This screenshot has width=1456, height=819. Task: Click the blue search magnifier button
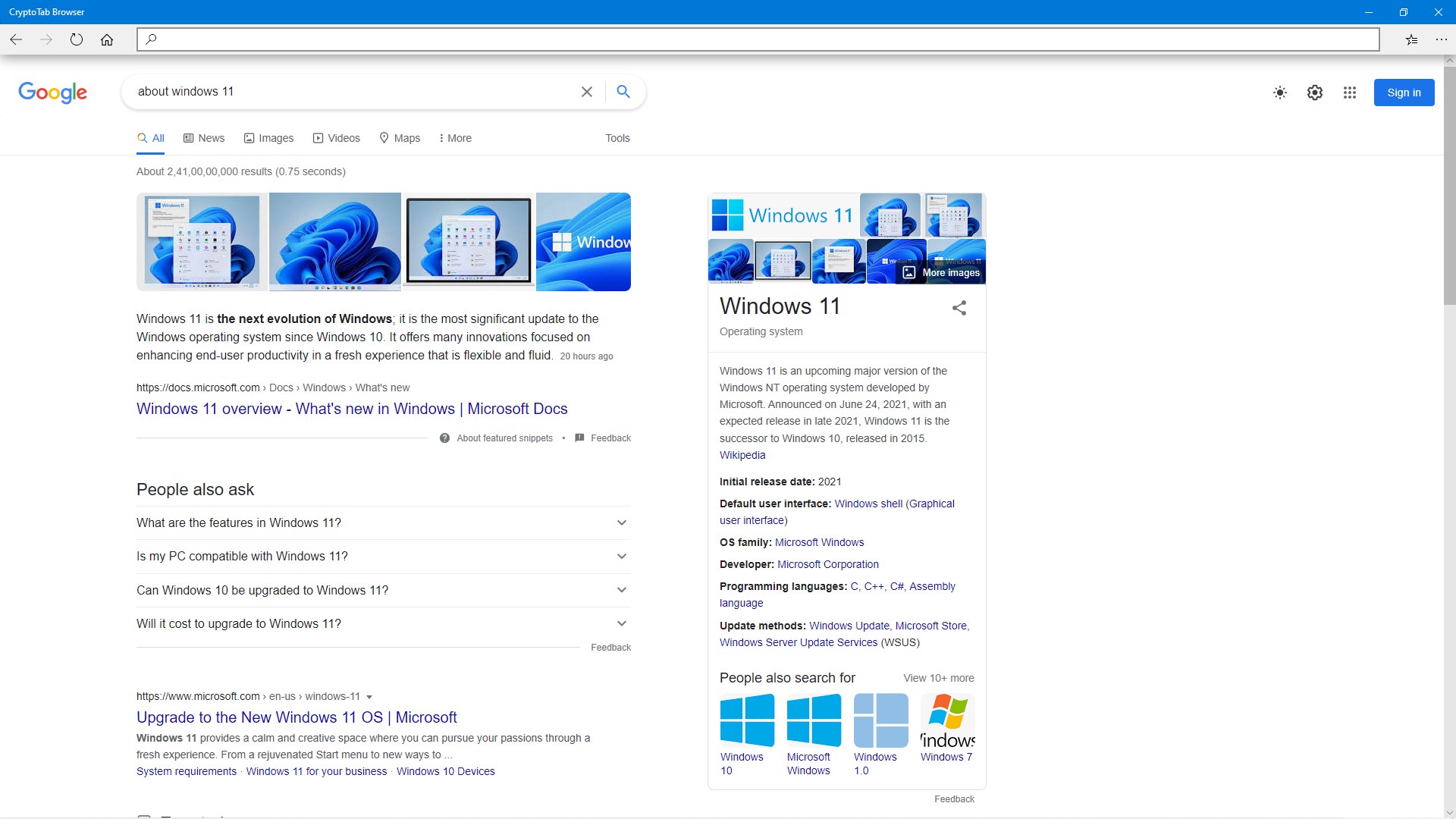tap(623, 92)
